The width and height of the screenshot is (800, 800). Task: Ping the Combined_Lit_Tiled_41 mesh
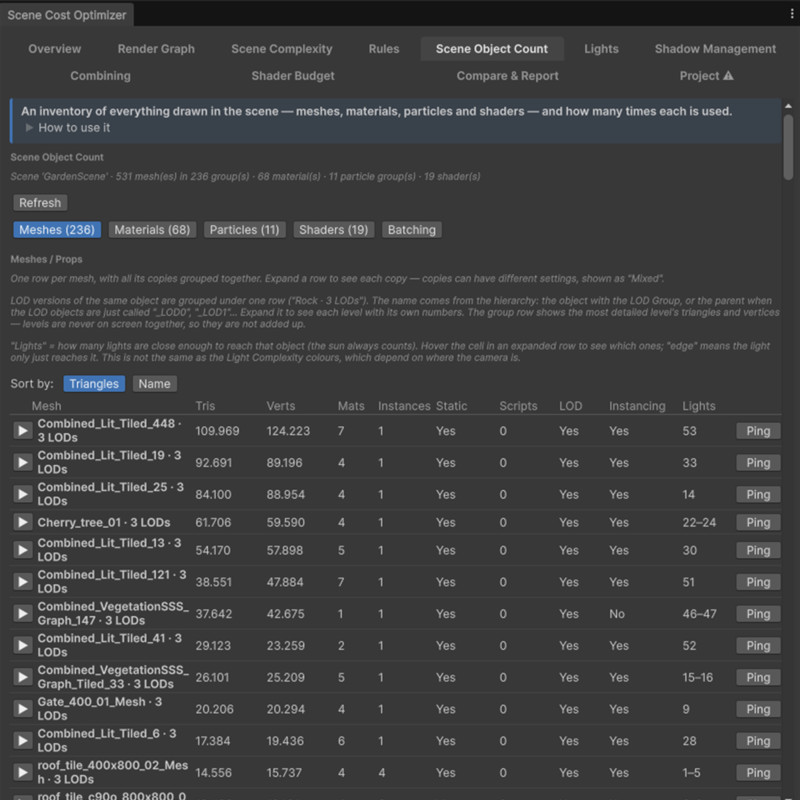point(758,645)
